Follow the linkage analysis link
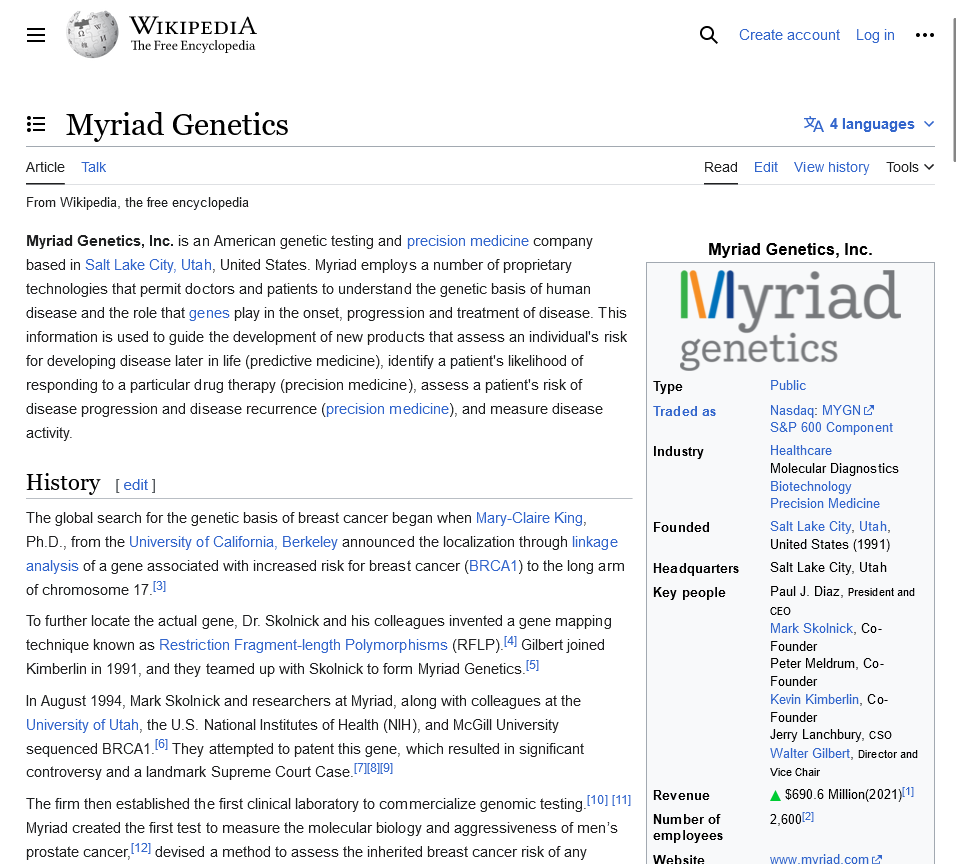The height and width of the screenshot is (864, 956). pos(594,541)
